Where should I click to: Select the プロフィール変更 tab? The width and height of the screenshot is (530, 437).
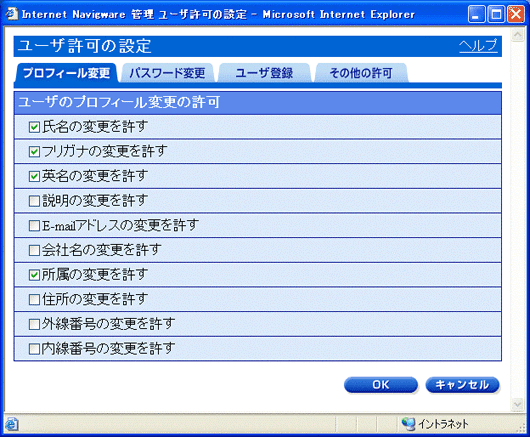[66, 73]
